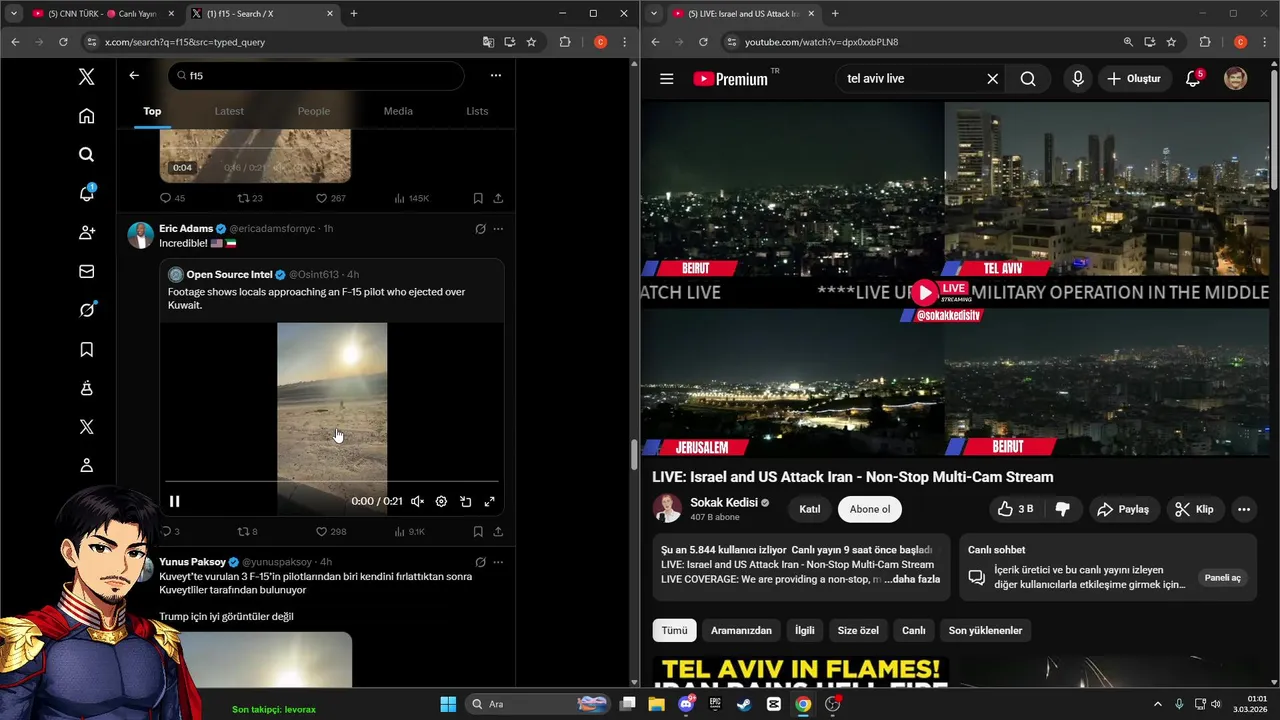Select Size özel filter chip
The width and height of the screenshot is (1280, 720).
pos(858,630)
